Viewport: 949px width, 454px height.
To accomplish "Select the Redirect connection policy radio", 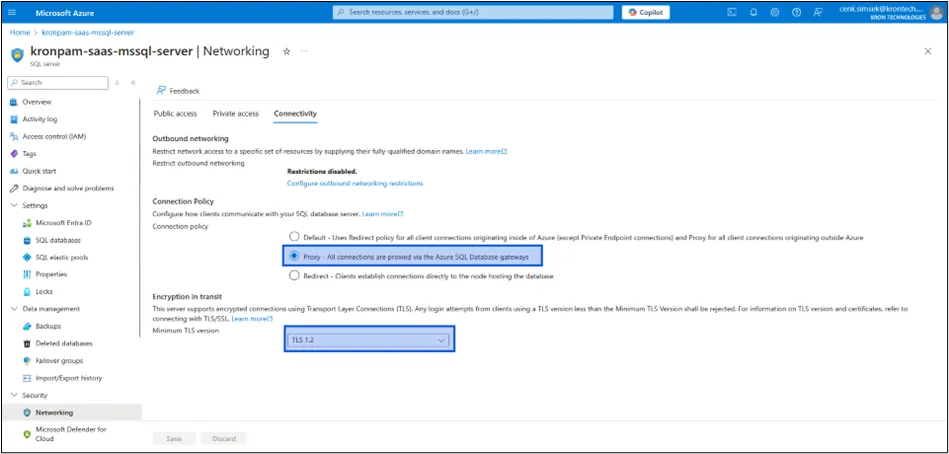I will coord(294,276).
